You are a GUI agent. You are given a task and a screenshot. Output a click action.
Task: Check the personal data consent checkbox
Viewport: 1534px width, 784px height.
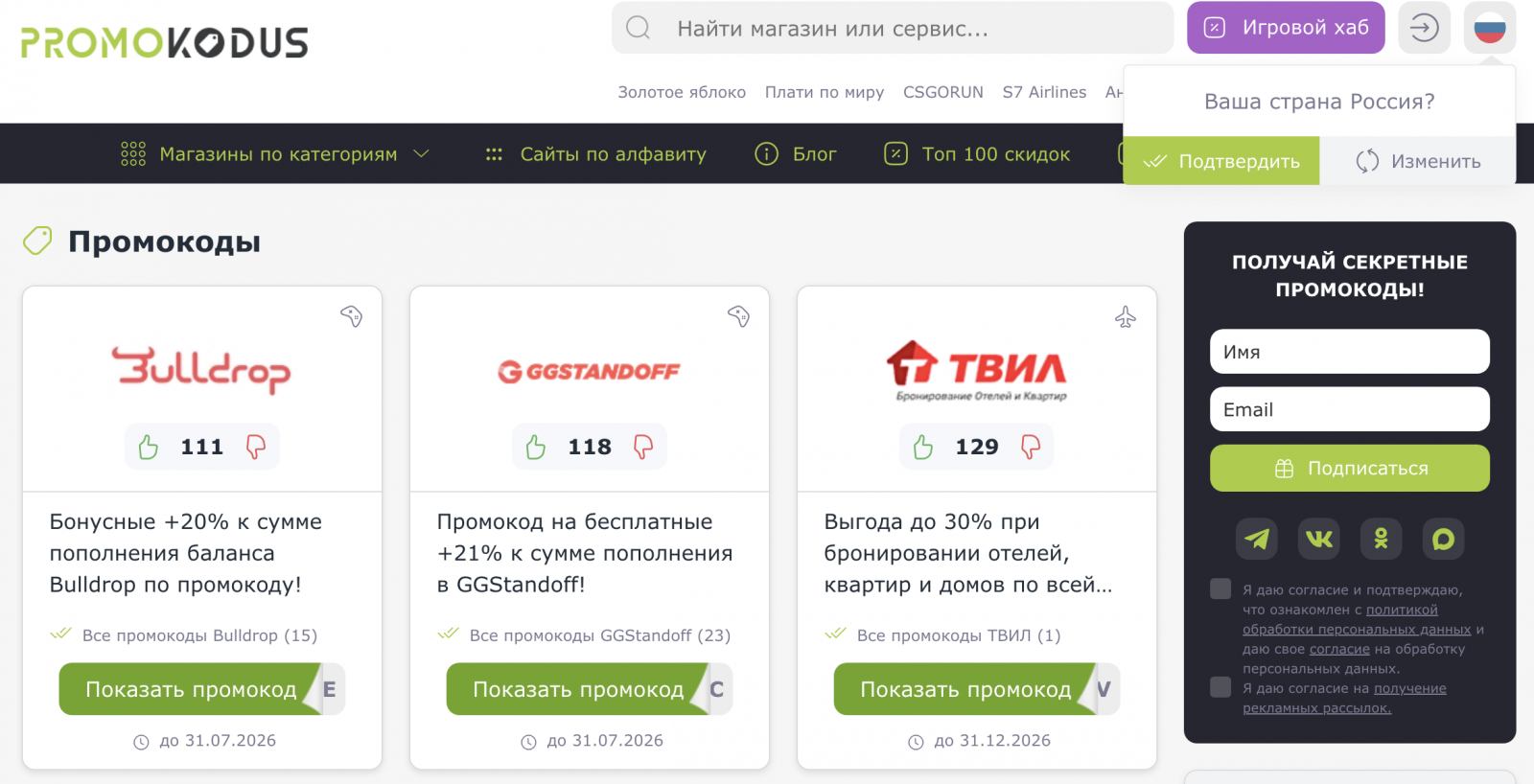pyautogui.click(x=1220, y=588)
